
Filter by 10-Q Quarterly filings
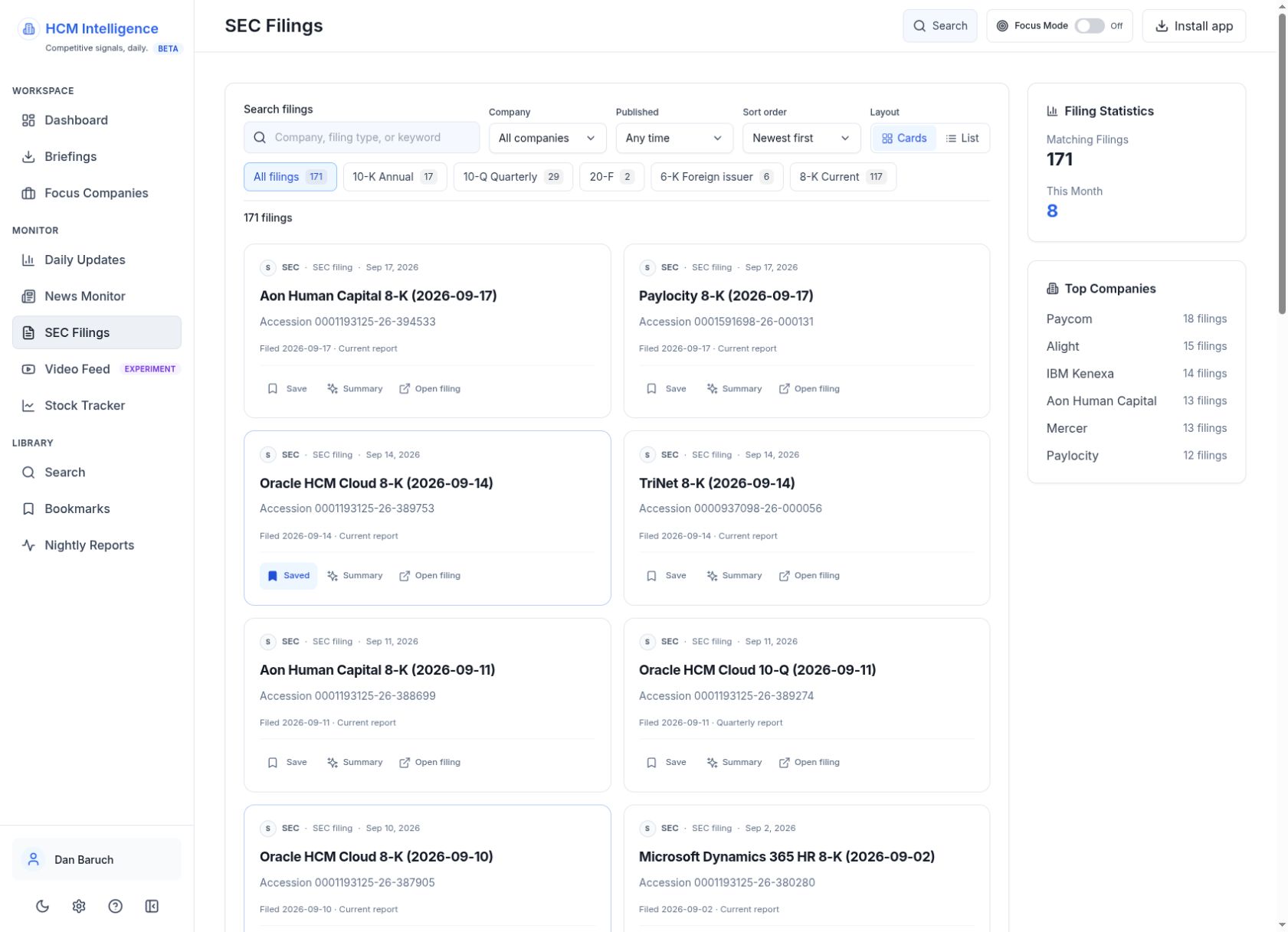point(513,177)
